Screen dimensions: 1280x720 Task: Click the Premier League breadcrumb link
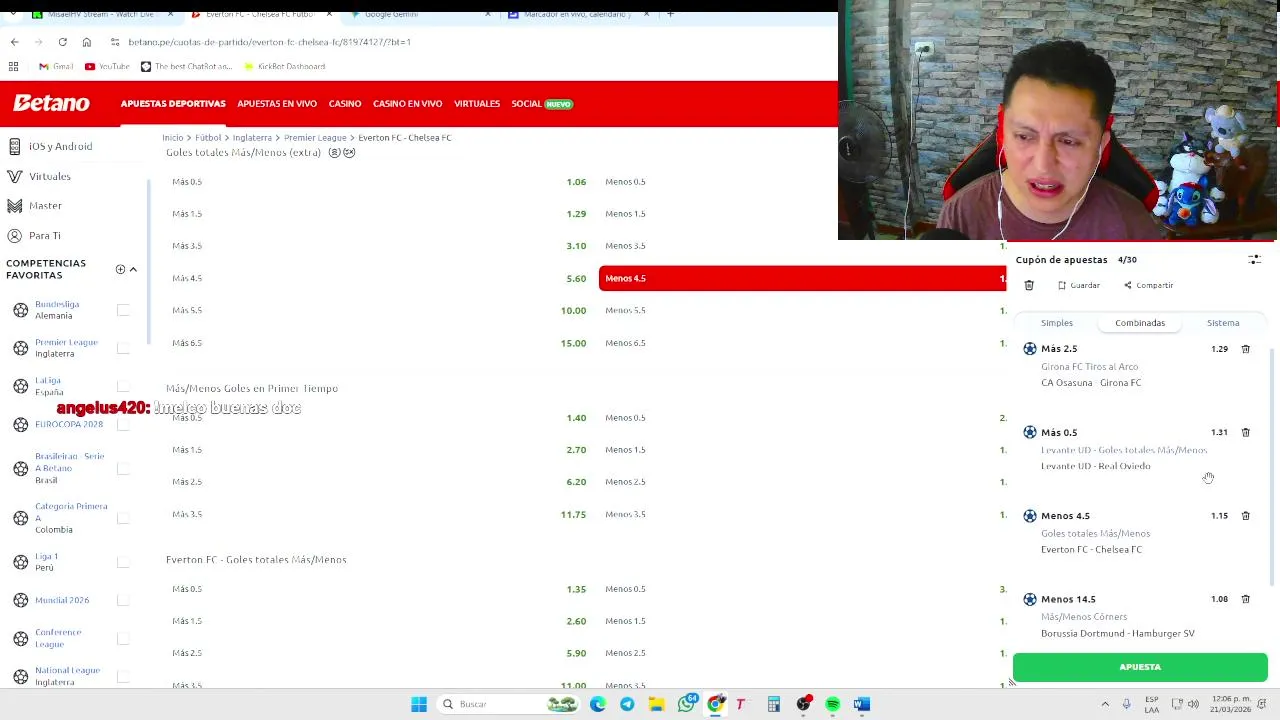(x=315, y=138)
